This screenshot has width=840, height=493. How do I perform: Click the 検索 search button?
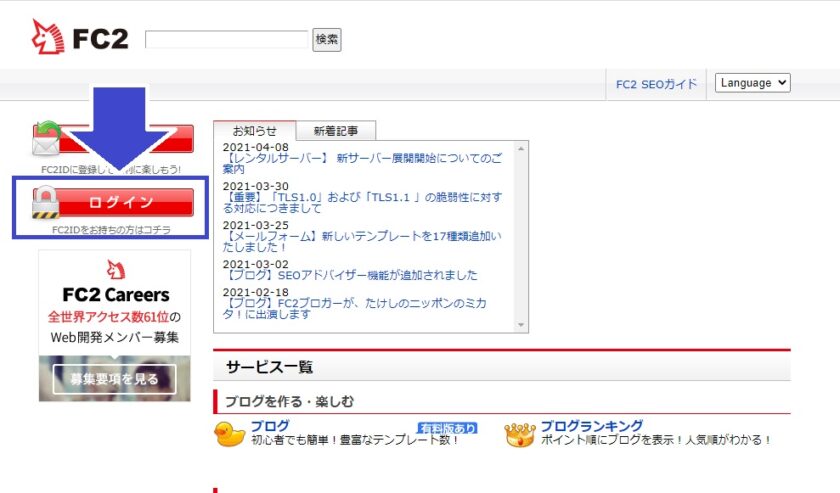(x=327, y=40)
